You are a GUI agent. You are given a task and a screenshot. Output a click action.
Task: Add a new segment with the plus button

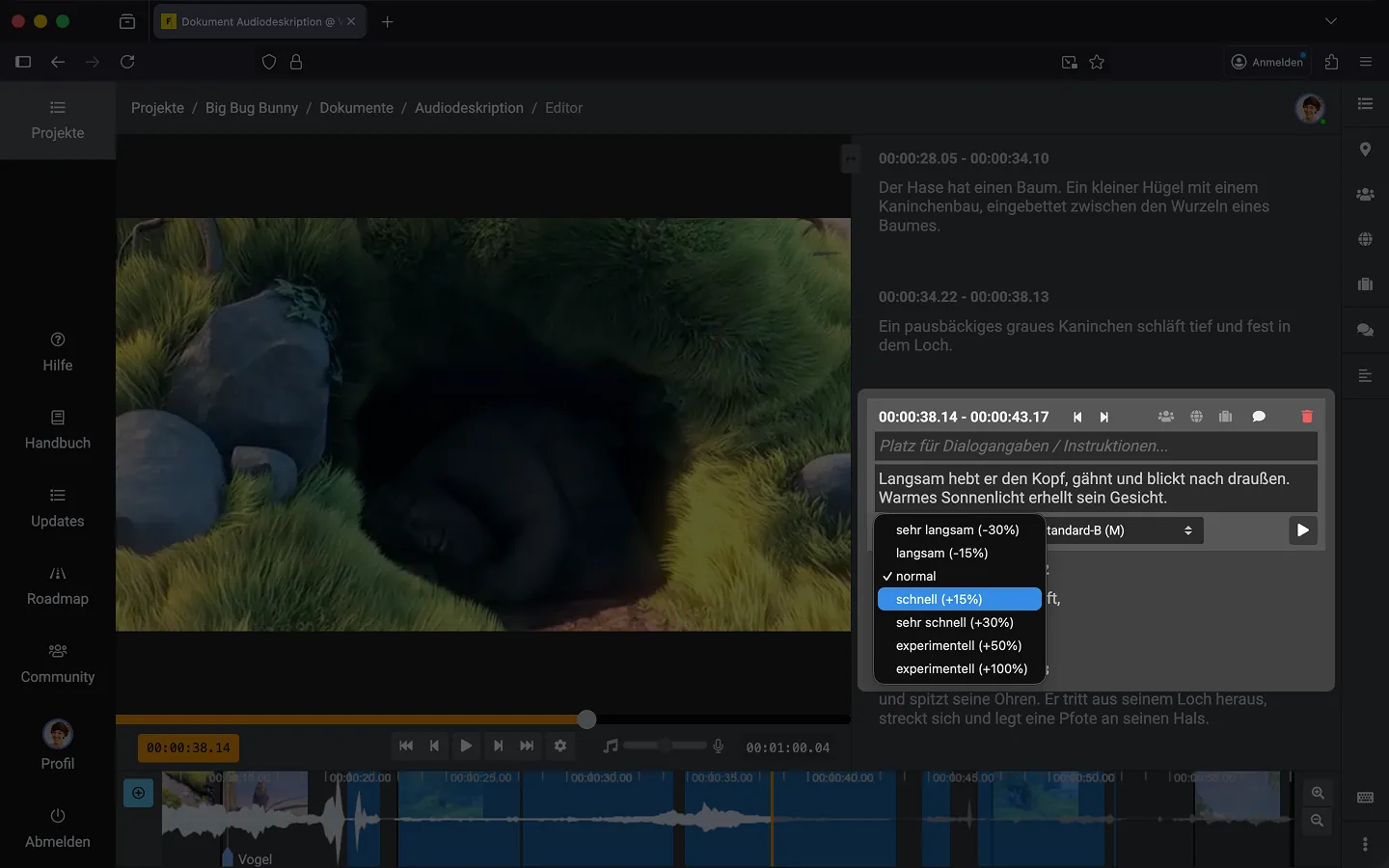tap(139, 793)
